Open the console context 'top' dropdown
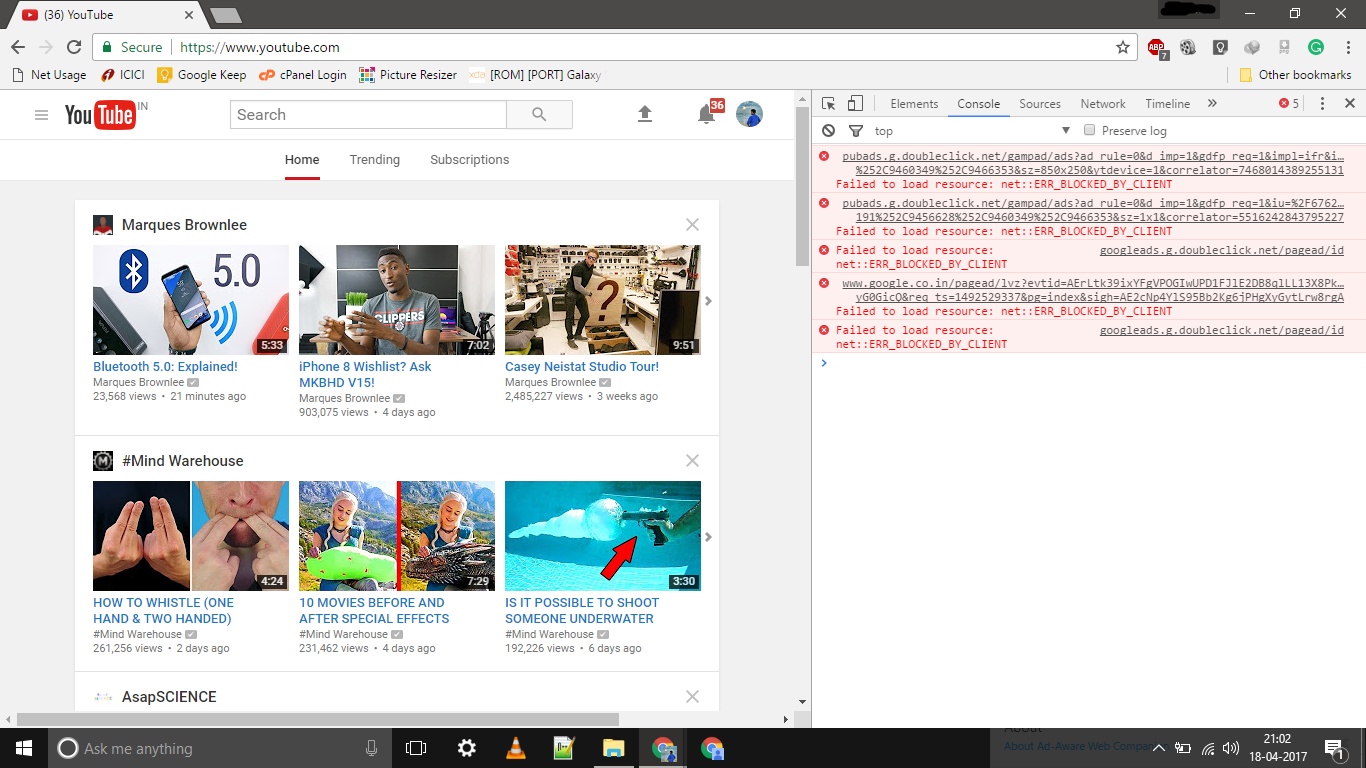The width and height of the screenshot is (1366, 768). coord(972,131)
